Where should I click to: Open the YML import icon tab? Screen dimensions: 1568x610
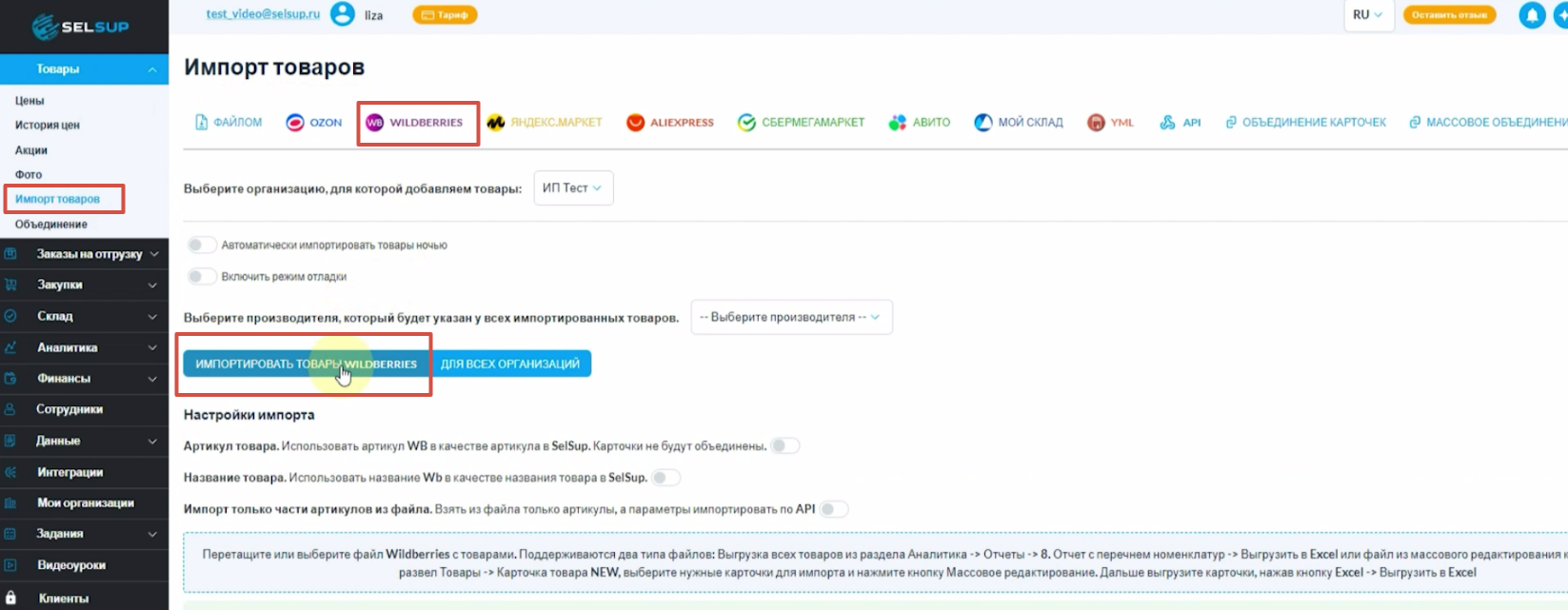(x=1096, y=123)
